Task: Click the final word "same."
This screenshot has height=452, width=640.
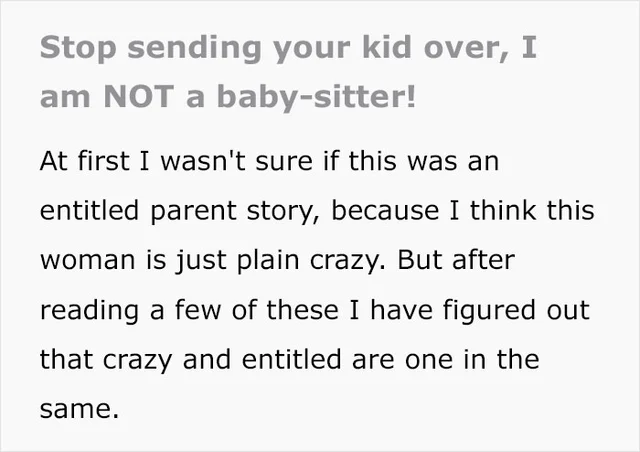Action: click(79, 406)
